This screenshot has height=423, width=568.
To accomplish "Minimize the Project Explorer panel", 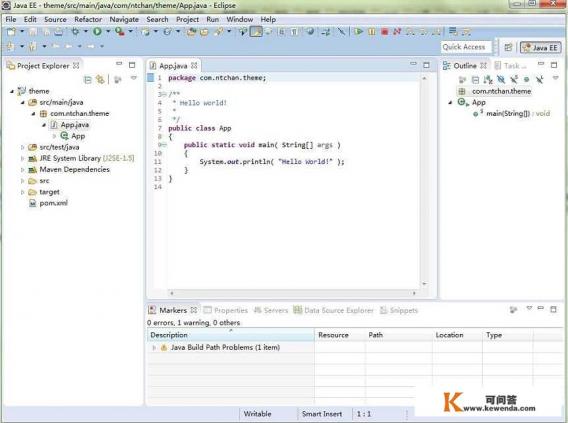I will point(119,64).
